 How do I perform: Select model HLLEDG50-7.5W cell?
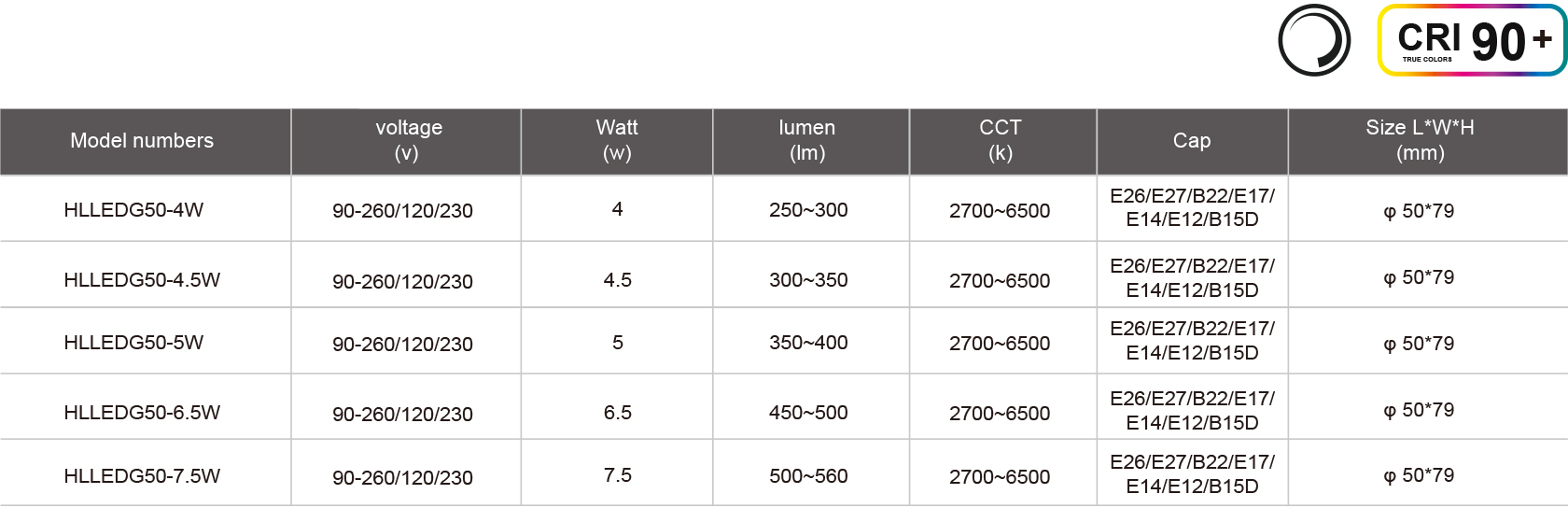coord(142,476)
